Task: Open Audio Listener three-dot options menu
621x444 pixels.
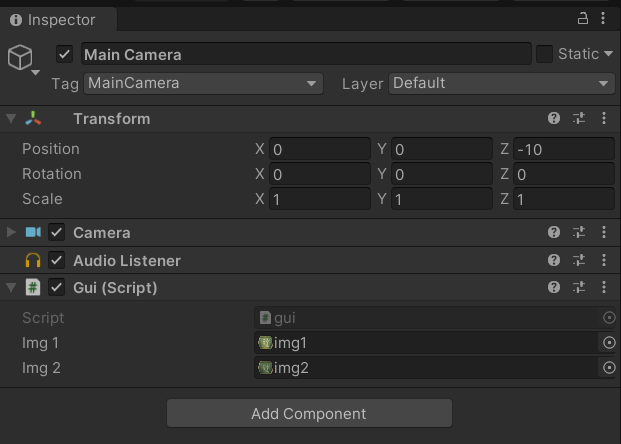Action: pyautogui.click(x=604, y=261)
